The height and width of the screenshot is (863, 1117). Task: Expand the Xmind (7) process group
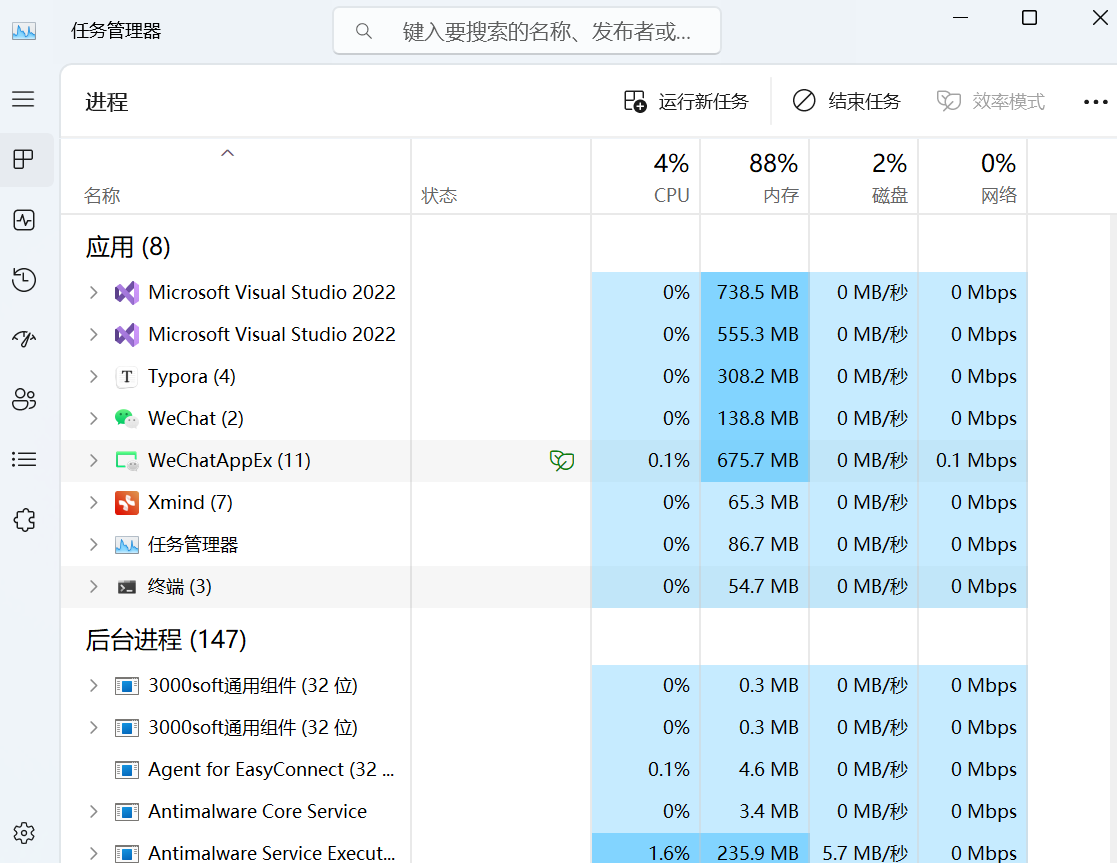93,502
